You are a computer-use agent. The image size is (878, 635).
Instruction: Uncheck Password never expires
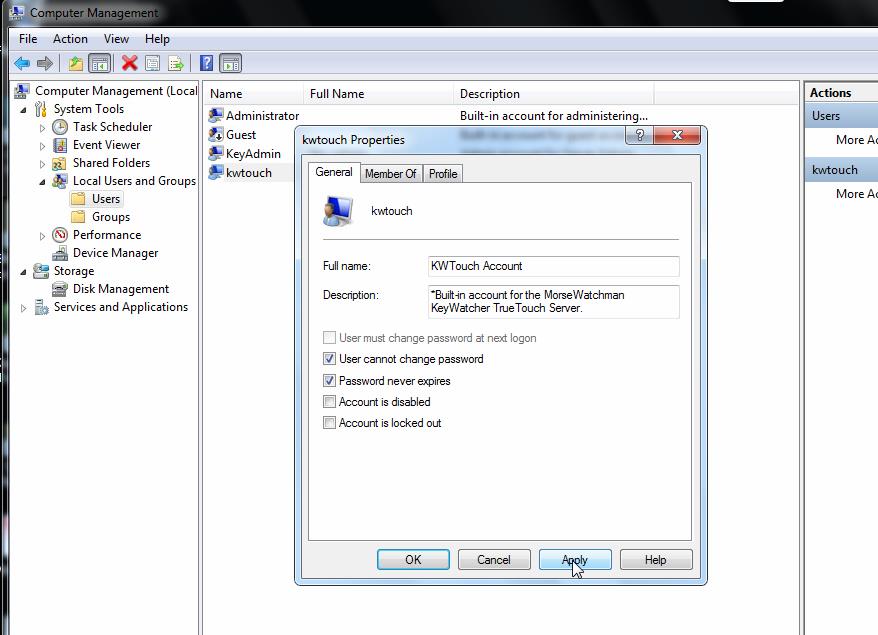click(x=330, y=381)
